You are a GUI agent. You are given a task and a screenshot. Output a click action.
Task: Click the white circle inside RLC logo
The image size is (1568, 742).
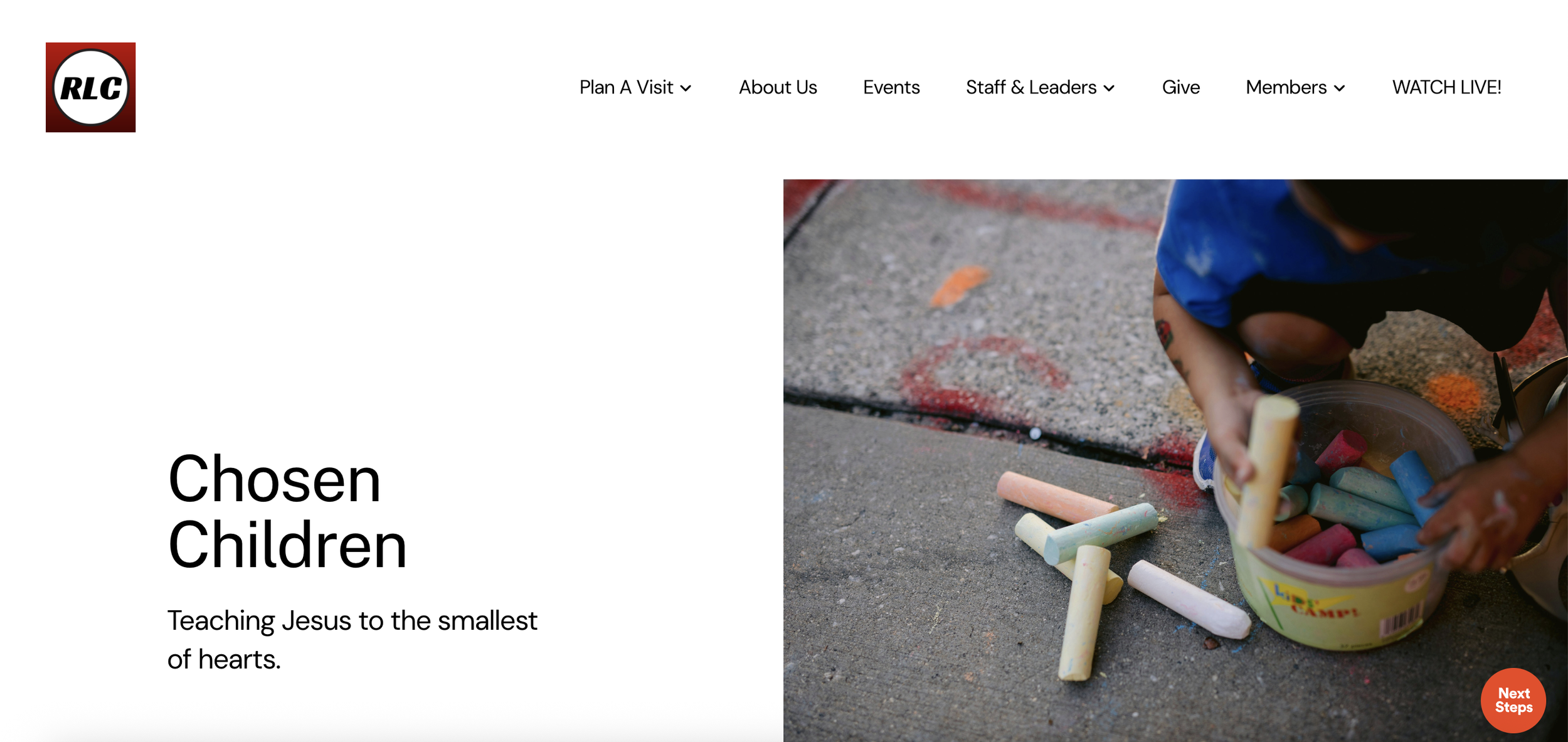point(91,87)
